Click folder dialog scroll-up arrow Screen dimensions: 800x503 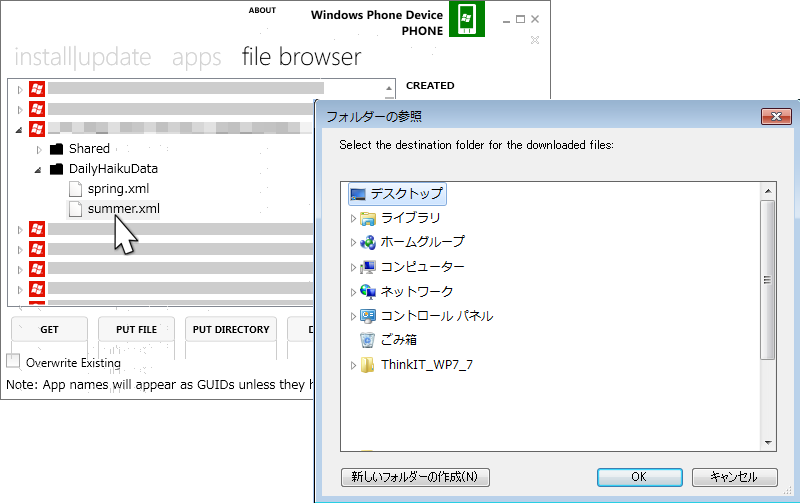(x=768, y=191)
